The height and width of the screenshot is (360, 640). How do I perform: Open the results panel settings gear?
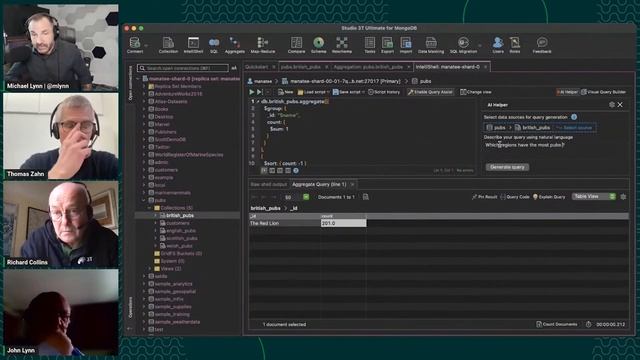[623, 197]
